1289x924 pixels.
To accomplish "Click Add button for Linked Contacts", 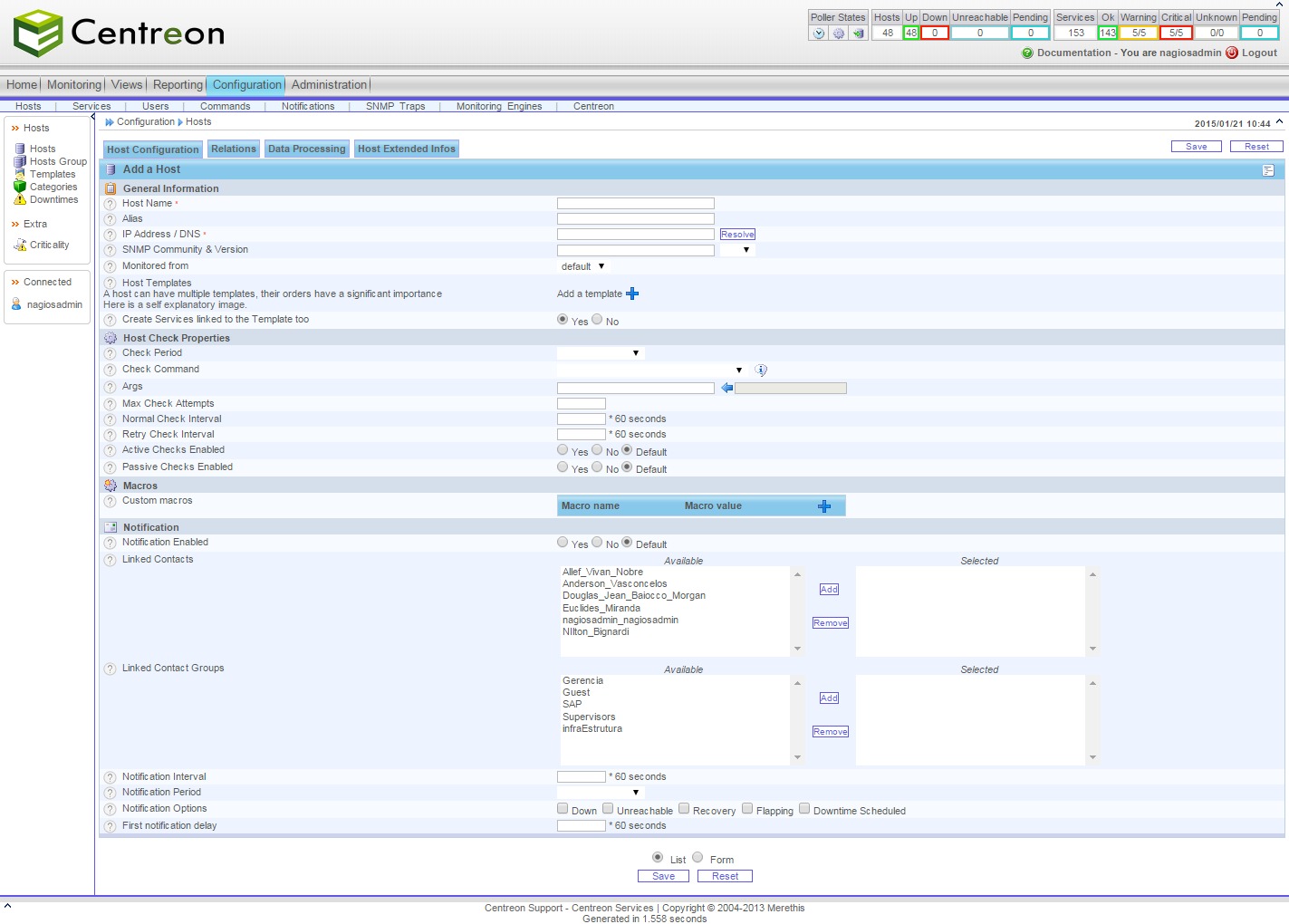I will pyautogui.click(x=829, y=590).
